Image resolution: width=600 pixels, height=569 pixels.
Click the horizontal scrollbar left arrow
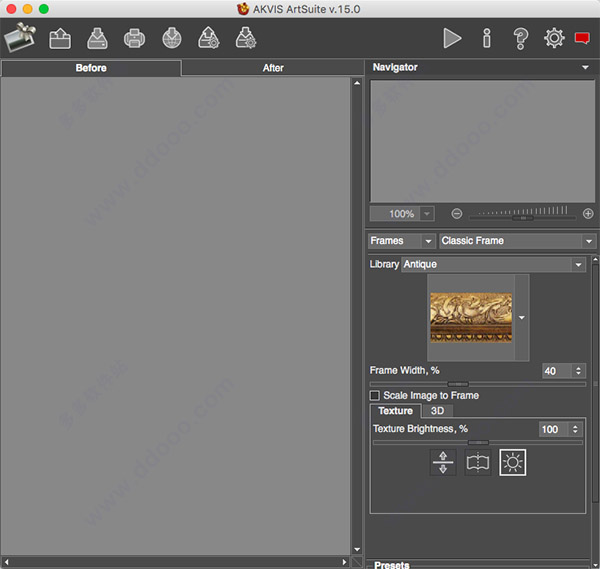tap(7, 562)
